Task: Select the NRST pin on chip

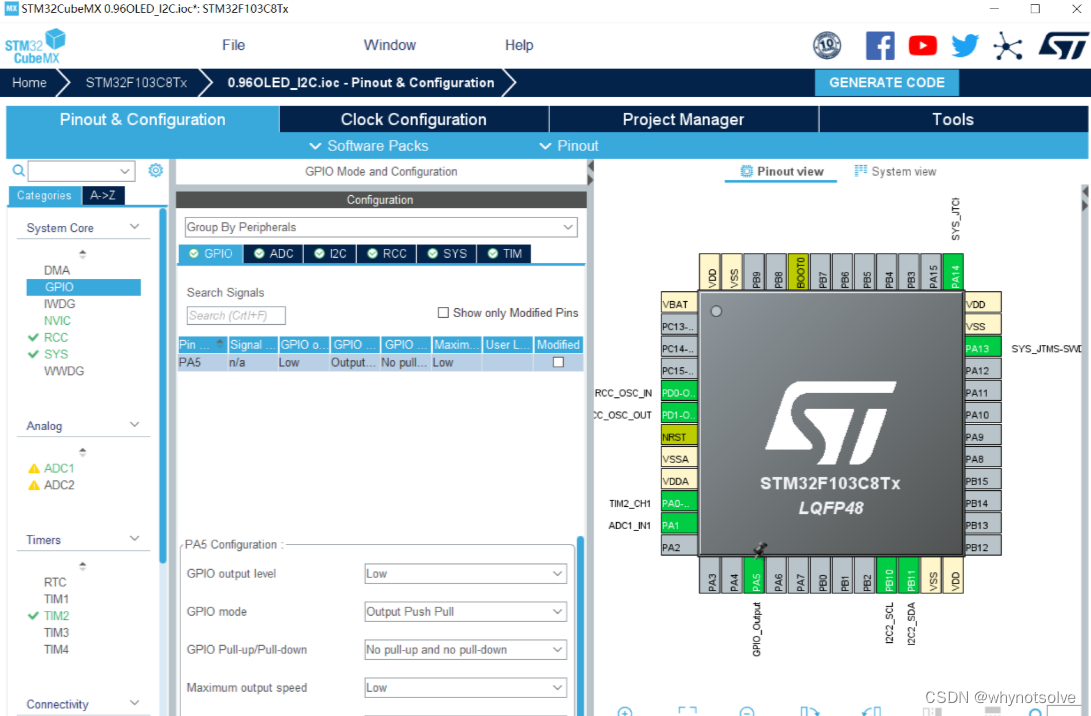Action: 678,436
